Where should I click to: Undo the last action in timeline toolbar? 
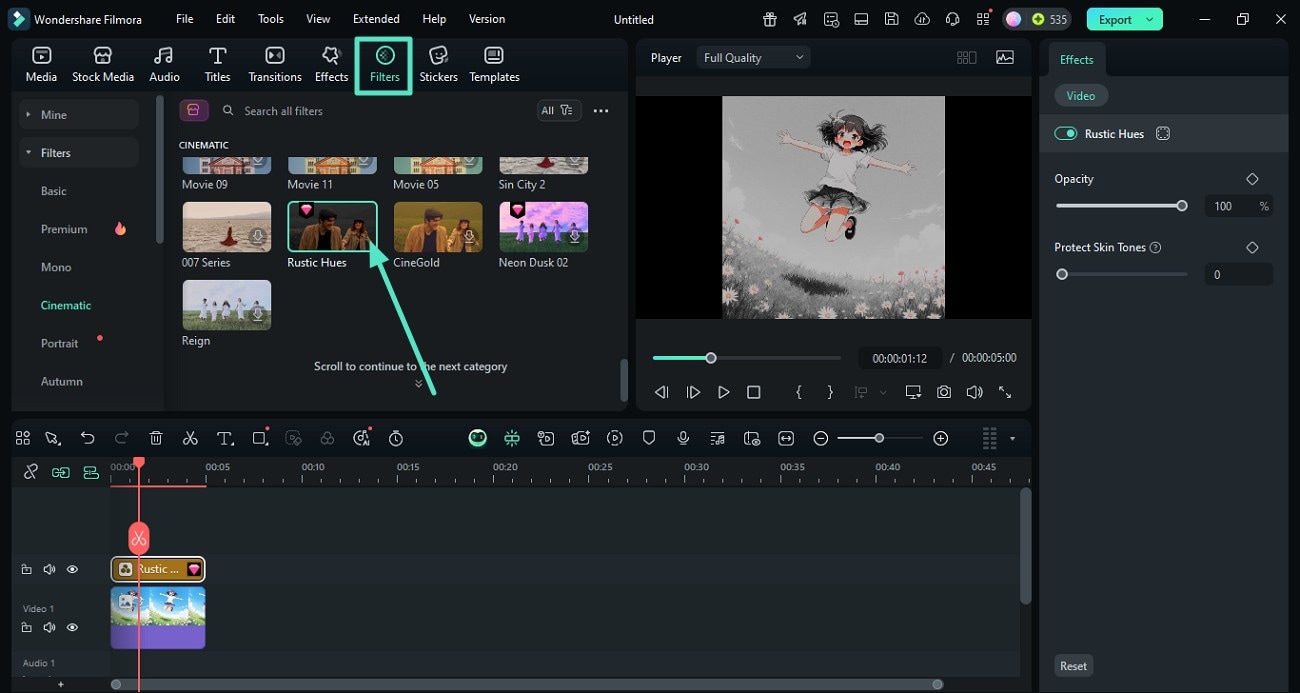tap(88, 438)
